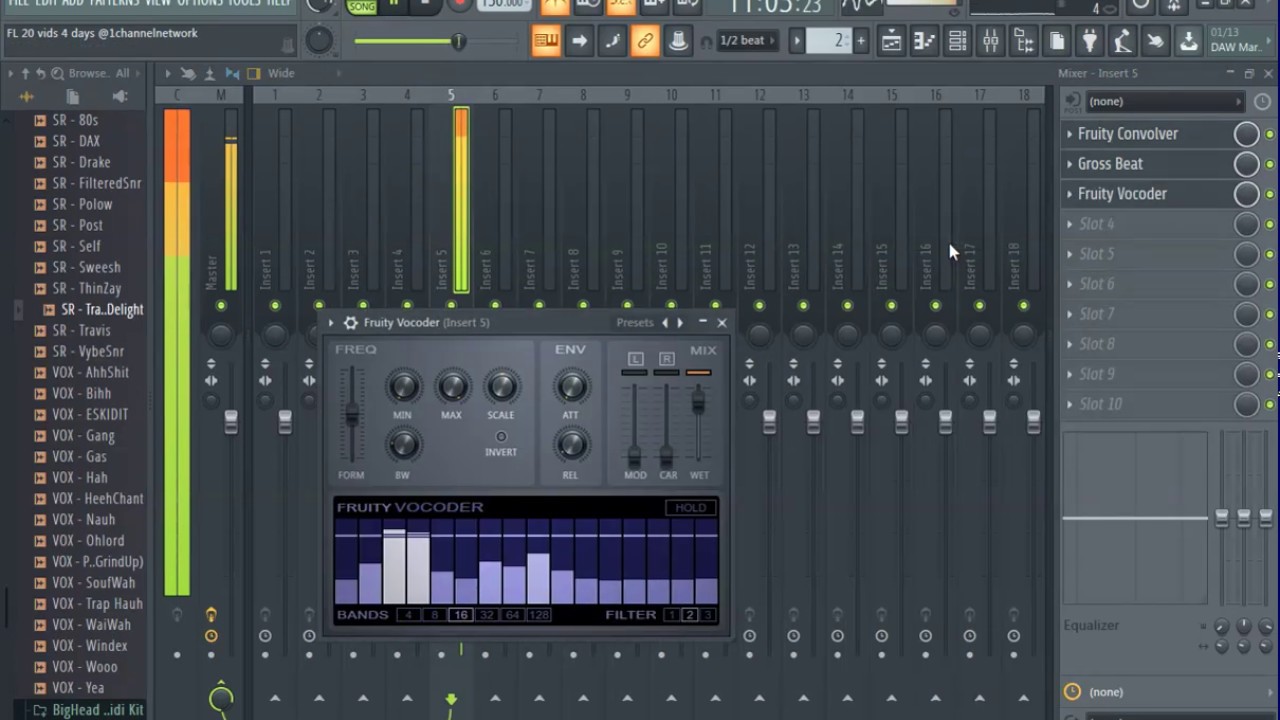The image size is (1280, 720).
Task: Toggle the R channel button in vocoder MIX
Action: pyautogui.click(x=667, y=358)
